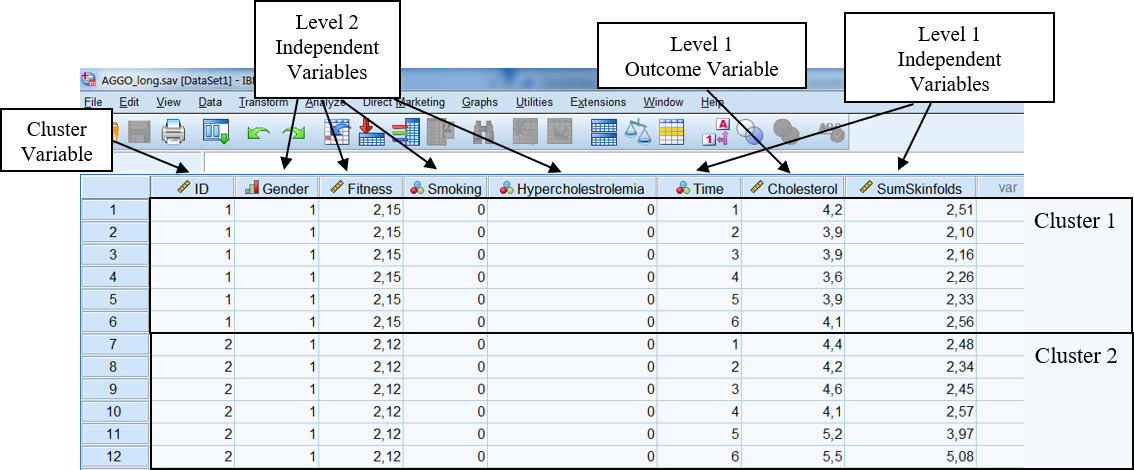Click the Go to variable icon

(x=371, y=132)
